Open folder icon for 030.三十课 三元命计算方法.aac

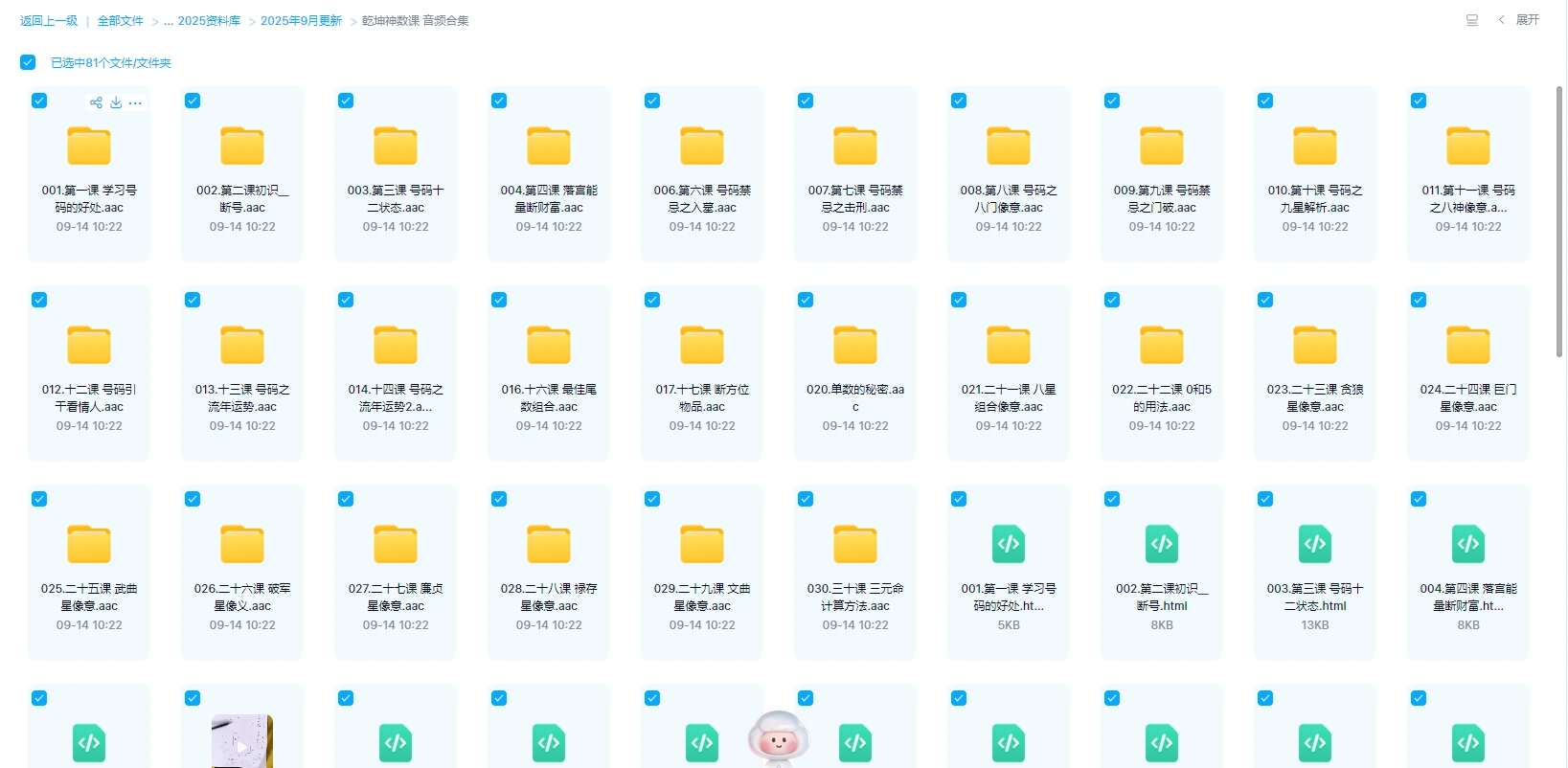pos(855,545)
